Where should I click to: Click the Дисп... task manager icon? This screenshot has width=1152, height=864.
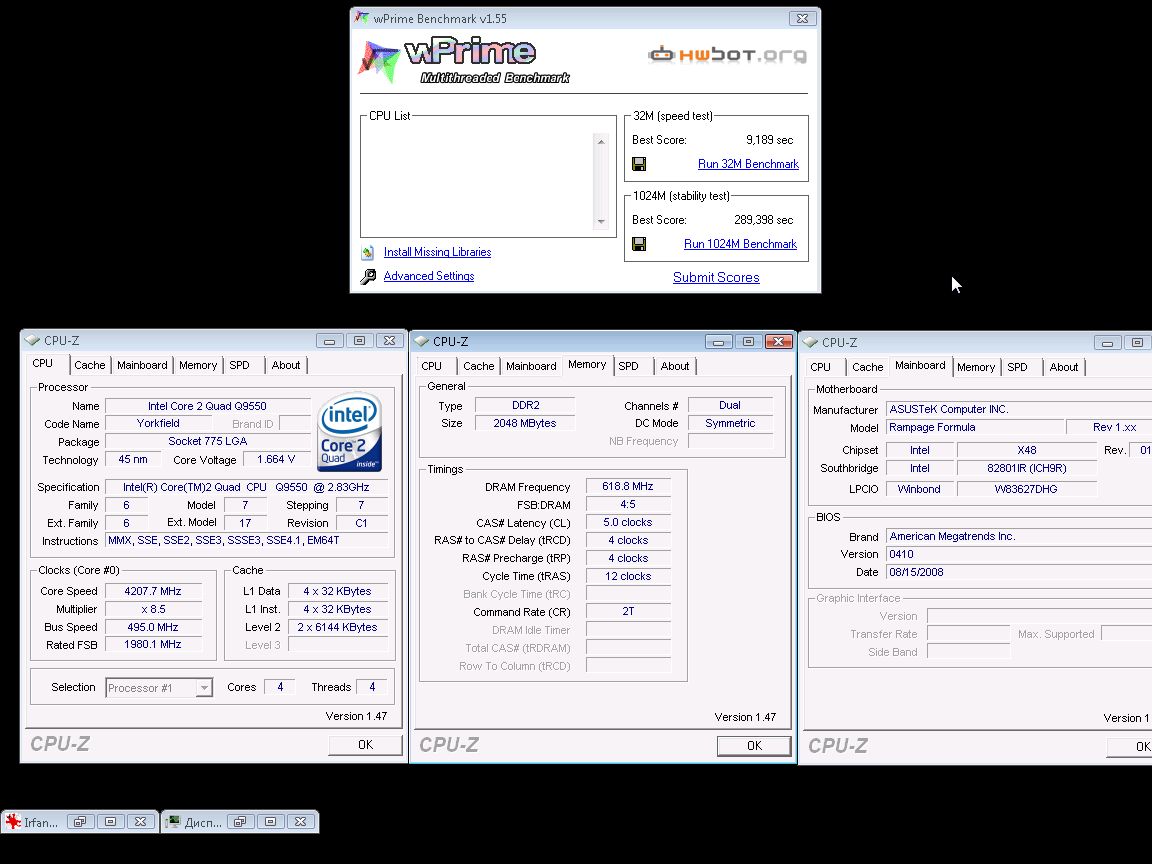pyautogui.click(x=173, y=821)
